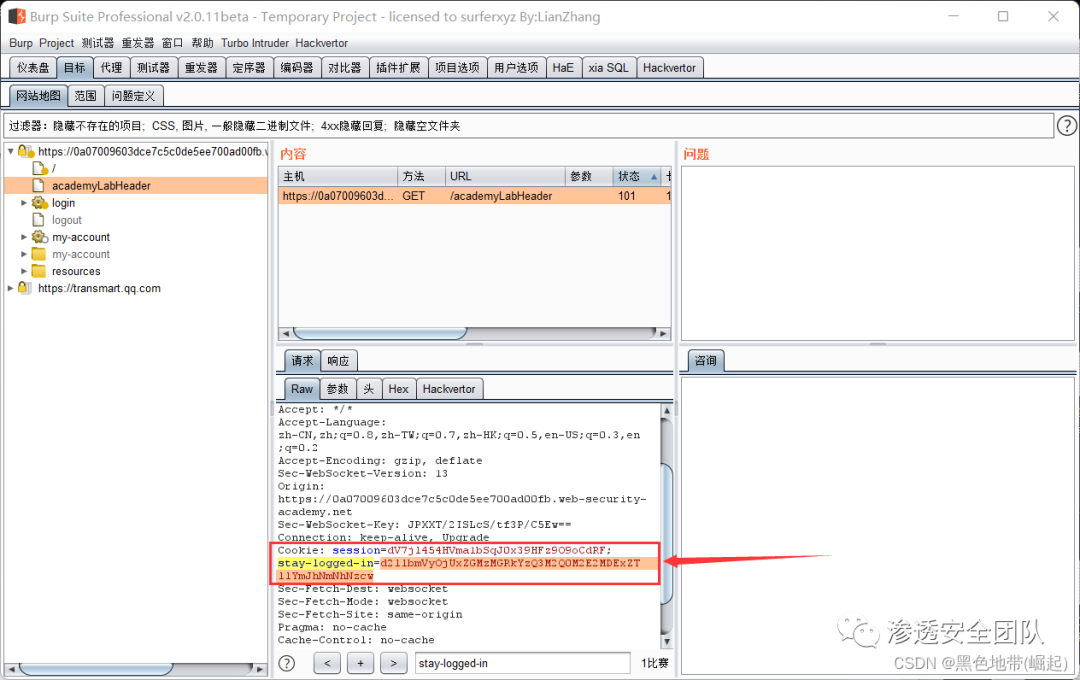Select the /academyLabHeader table row
The image size is (1080, 680).
click(x=474, y=196)
